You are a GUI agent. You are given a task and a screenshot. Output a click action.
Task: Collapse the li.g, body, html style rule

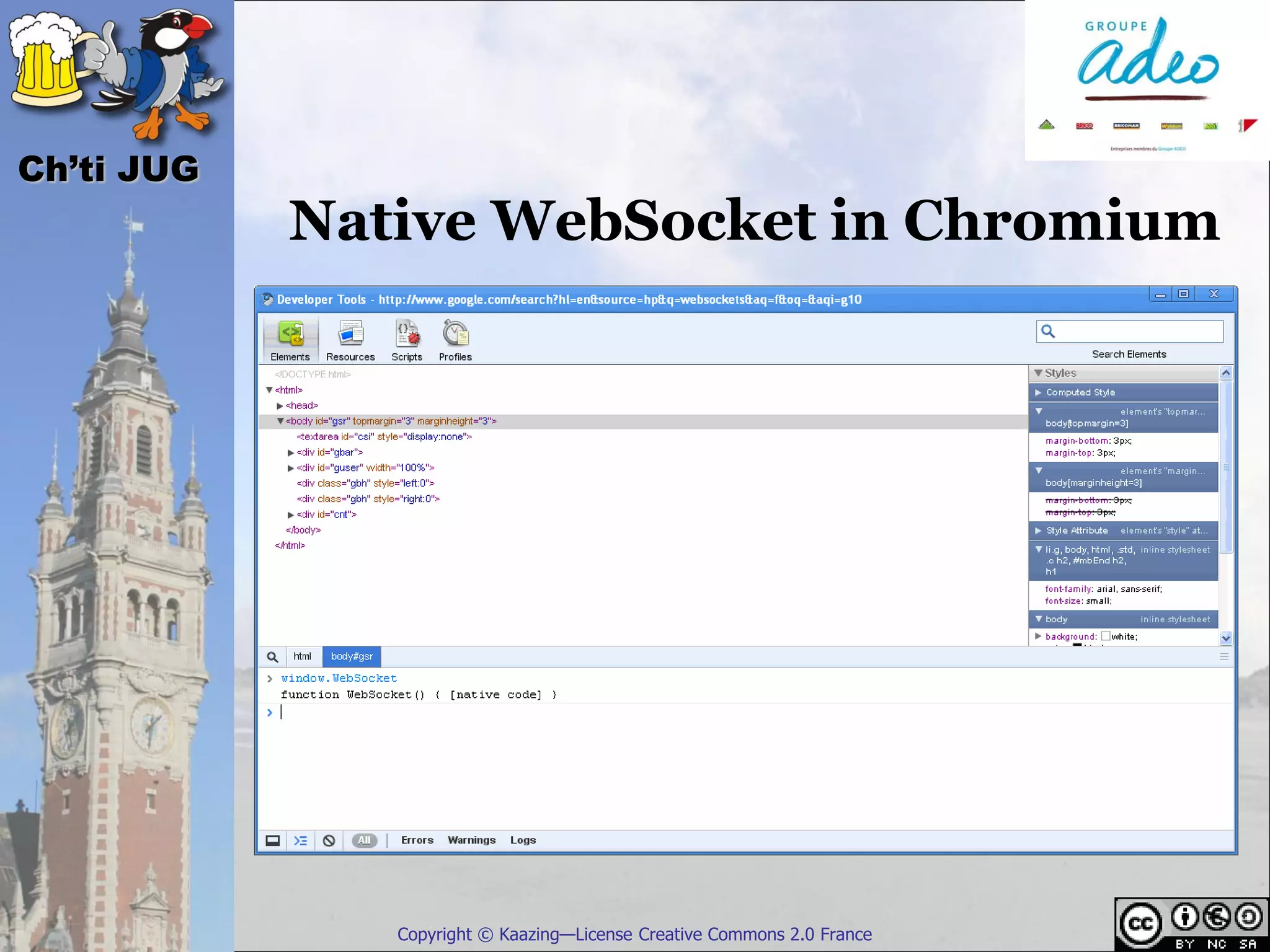pos(1039,549)
